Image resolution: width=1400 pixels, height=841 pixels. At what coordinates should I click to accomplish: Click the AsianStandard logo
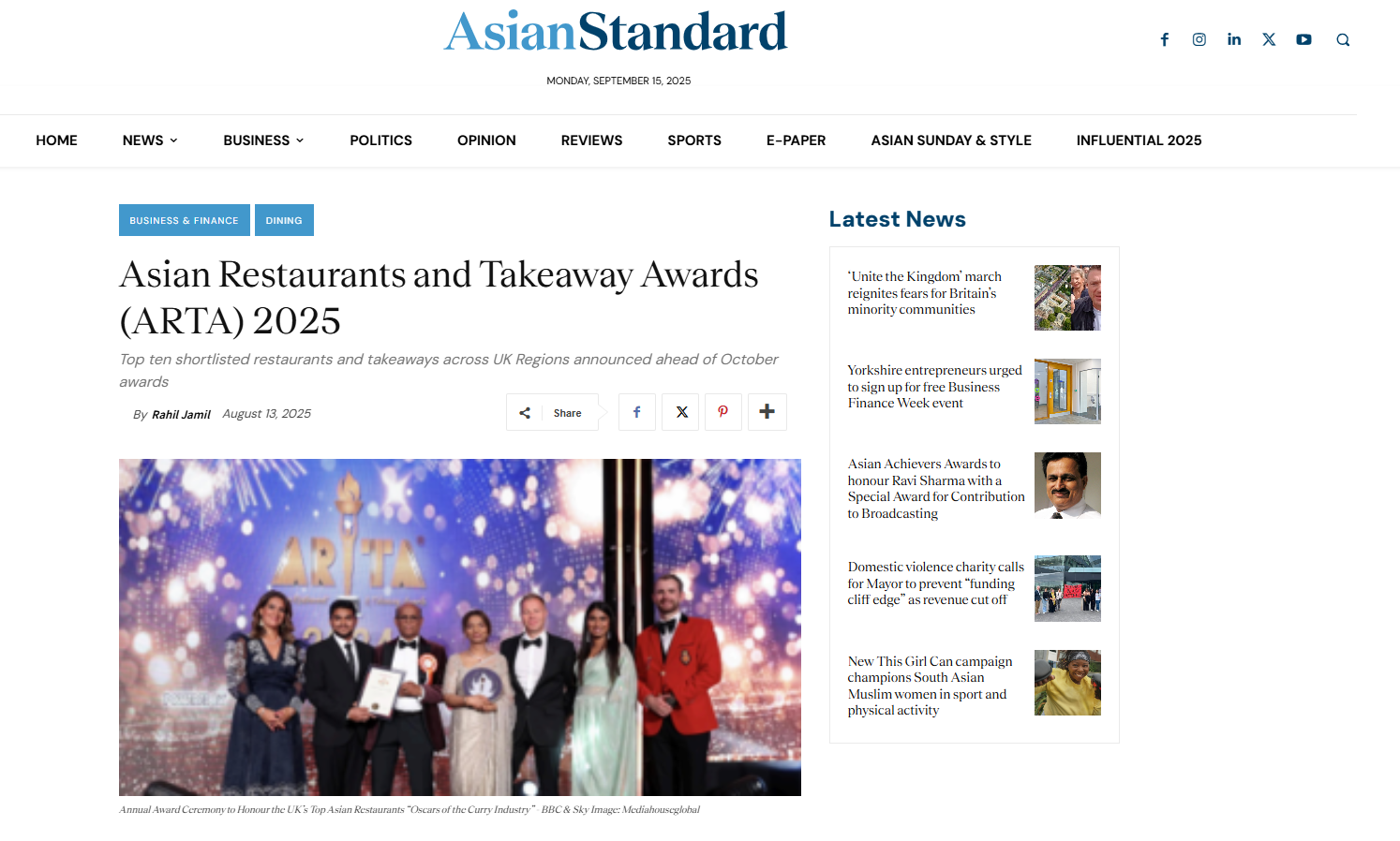pyautogui.click(x=616, y=32)
